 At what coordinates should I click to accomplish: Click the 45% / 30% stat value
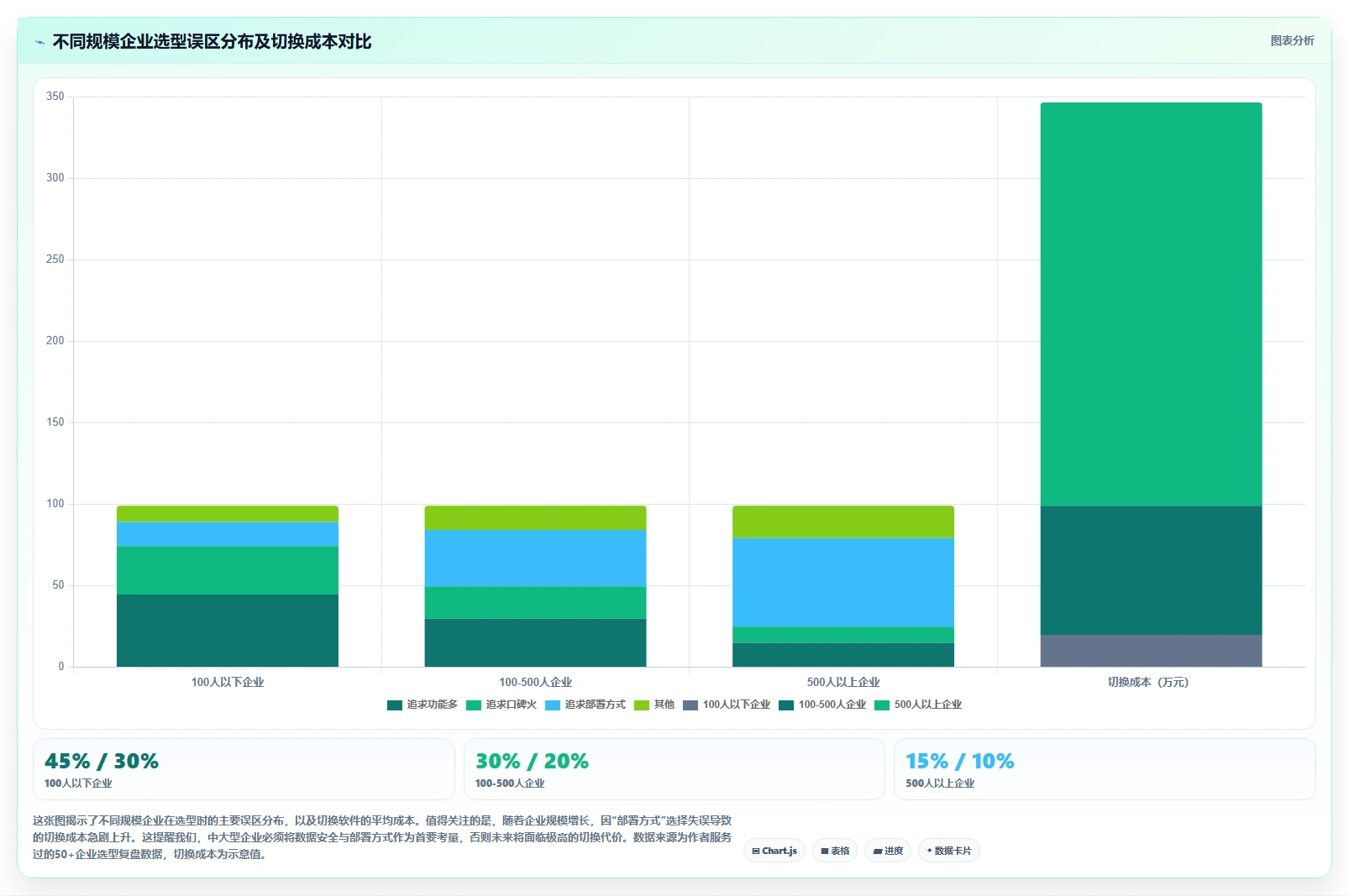102,761
